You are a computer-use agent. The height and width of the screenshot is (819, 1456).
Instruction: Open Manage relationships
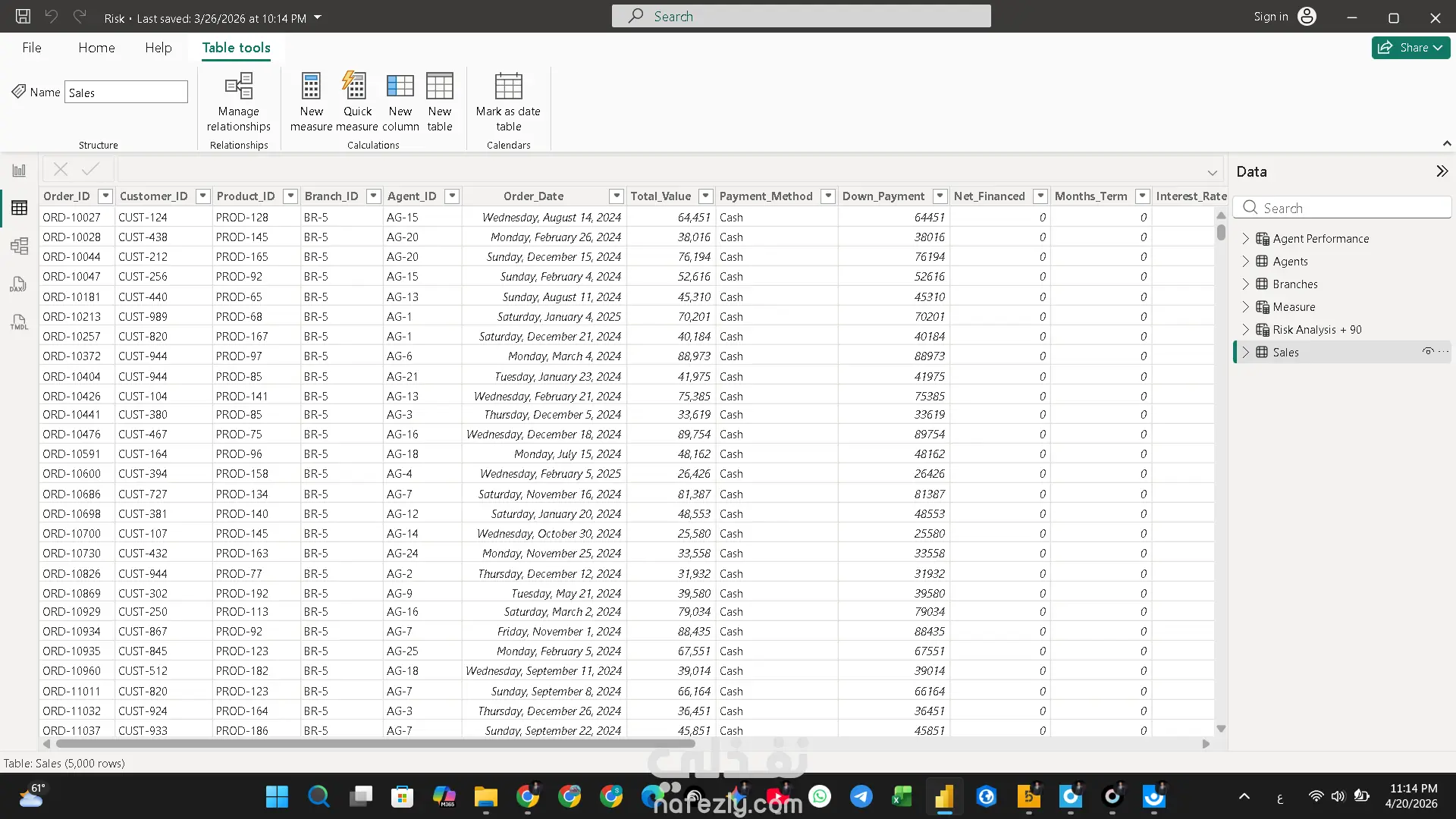[239, 102]
